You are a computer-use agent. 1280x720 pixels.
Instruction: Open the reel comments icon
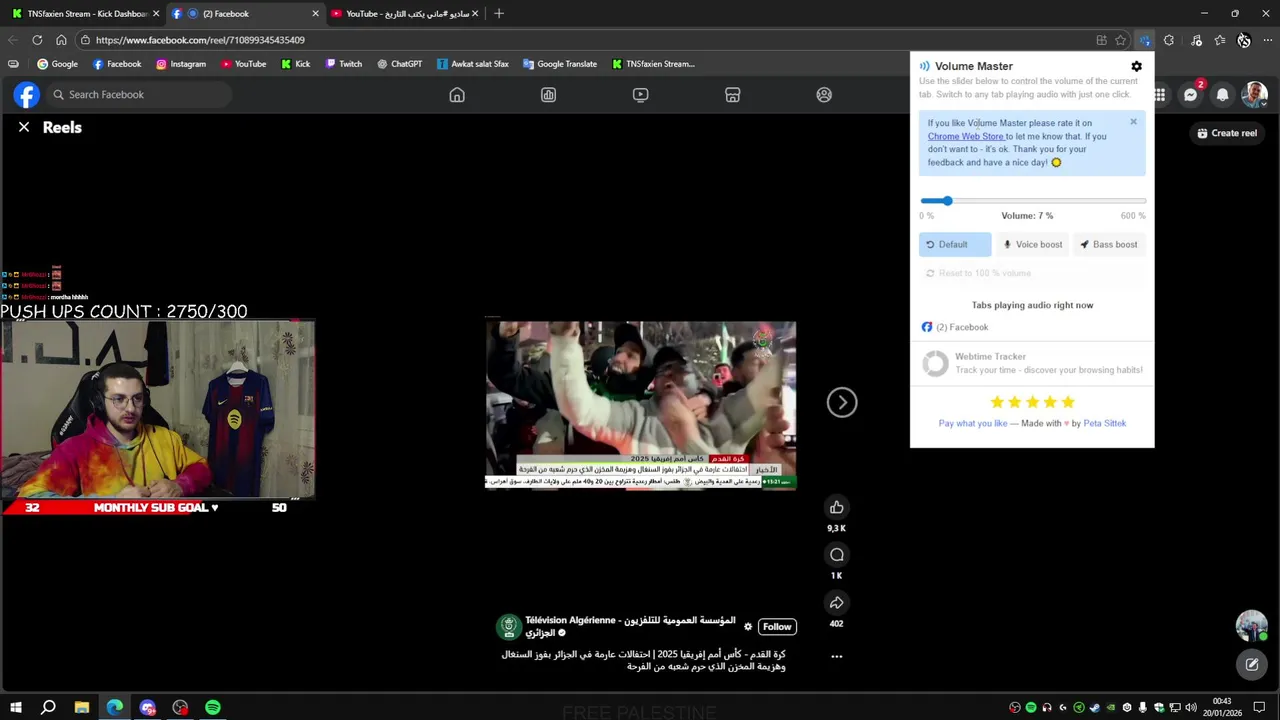tap(837, 555)
